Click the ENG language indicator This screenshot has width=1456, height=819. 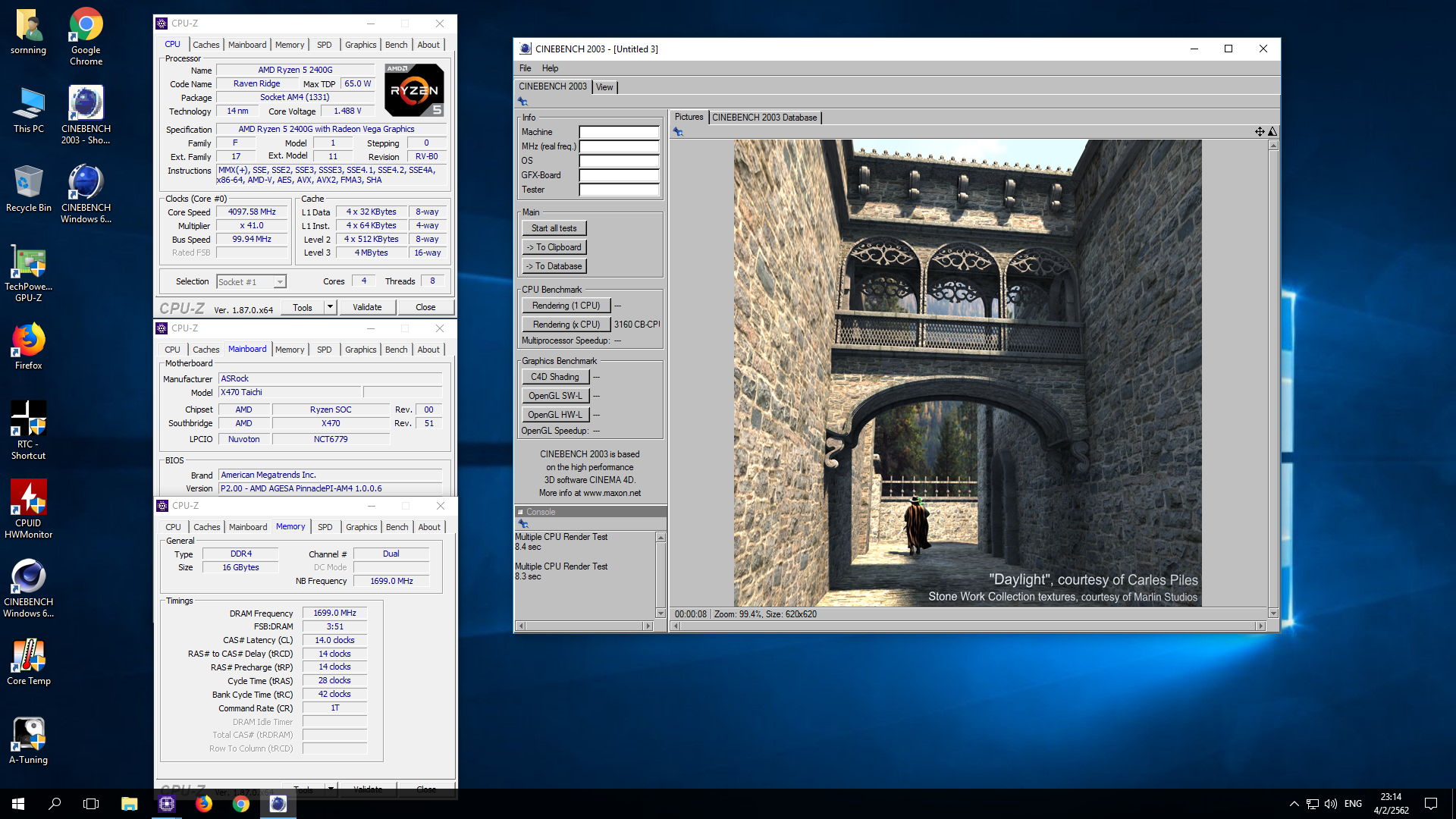coord(1353,804)
